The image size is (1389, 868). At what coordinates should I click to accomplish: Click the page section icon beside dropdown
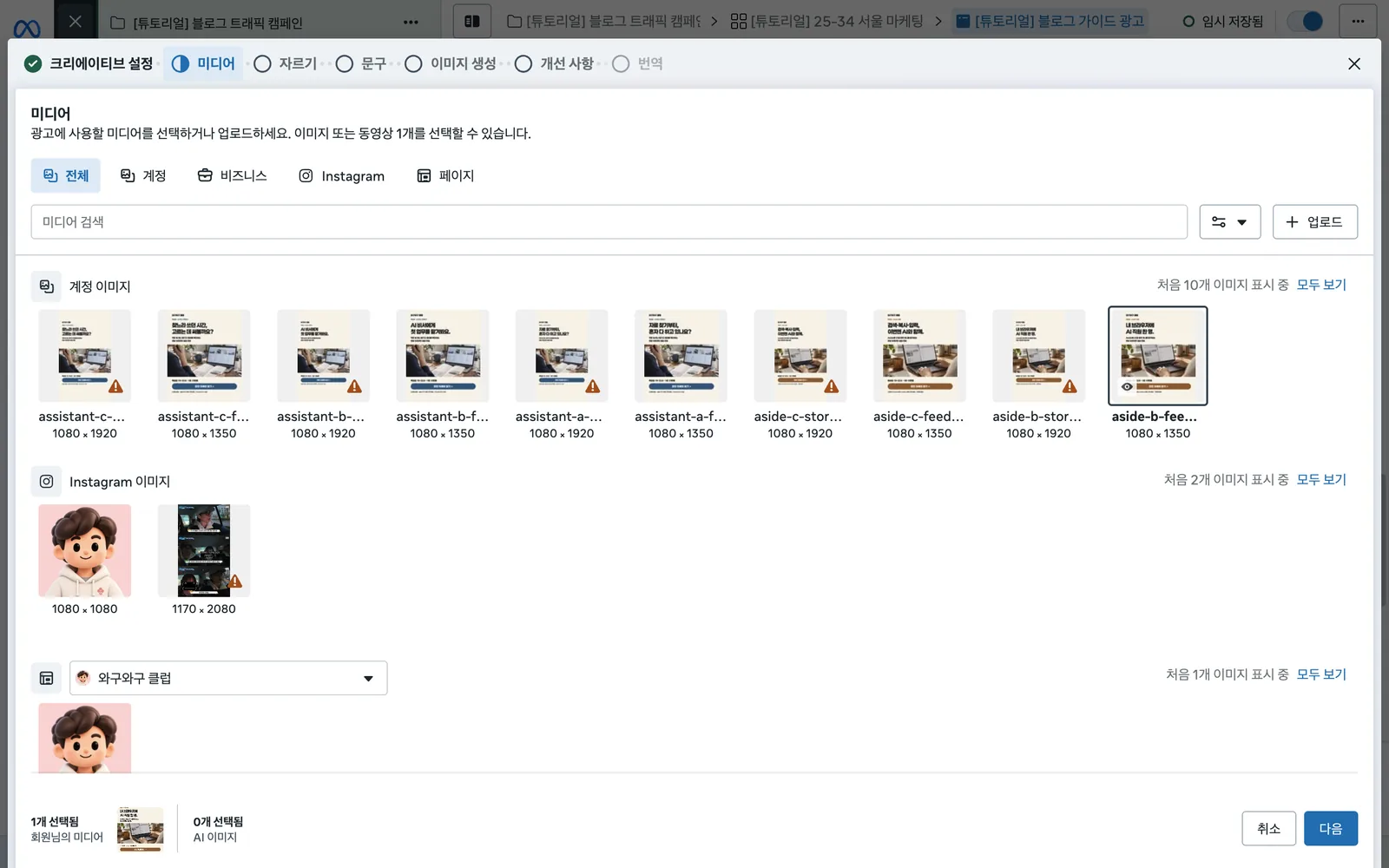[47, 678]
